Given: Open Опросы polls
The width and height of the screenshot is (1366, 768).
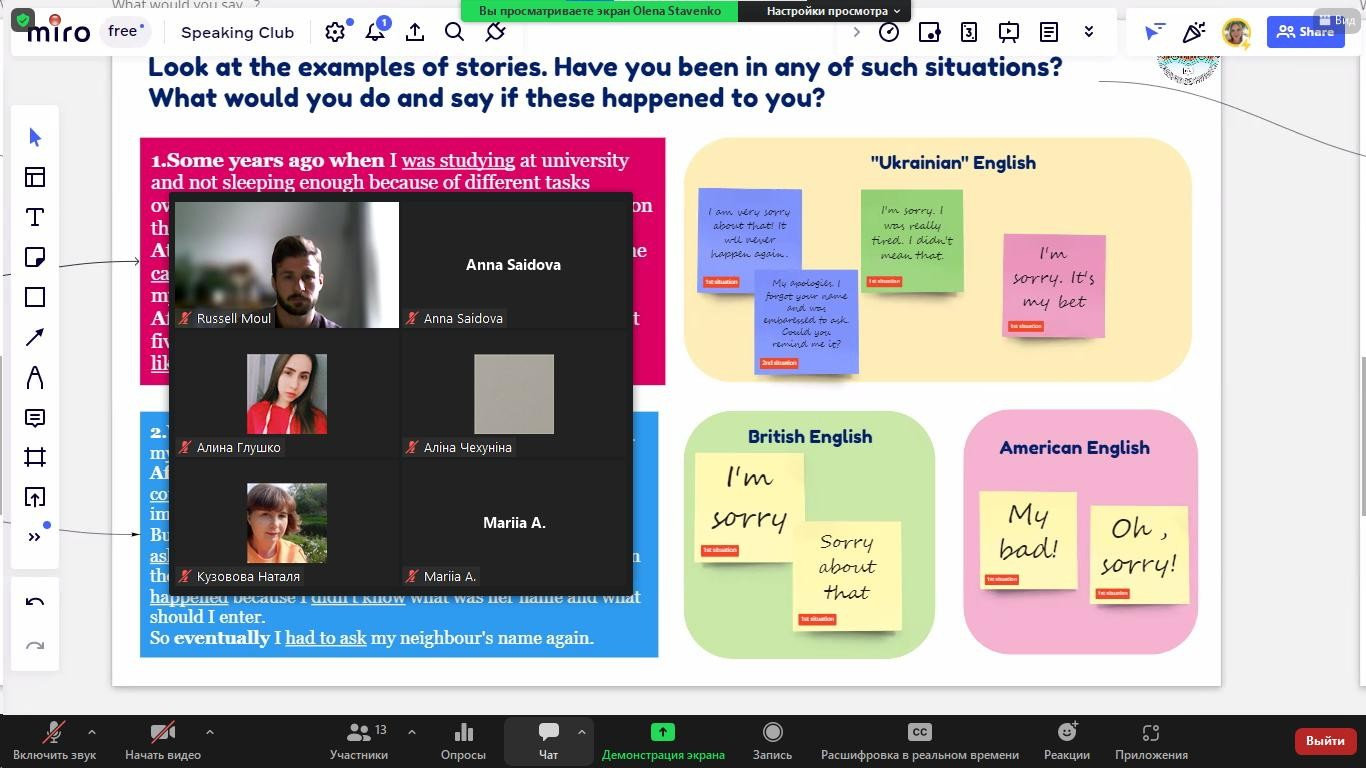Looking at the screenshot, I should [x=463, y=742].
